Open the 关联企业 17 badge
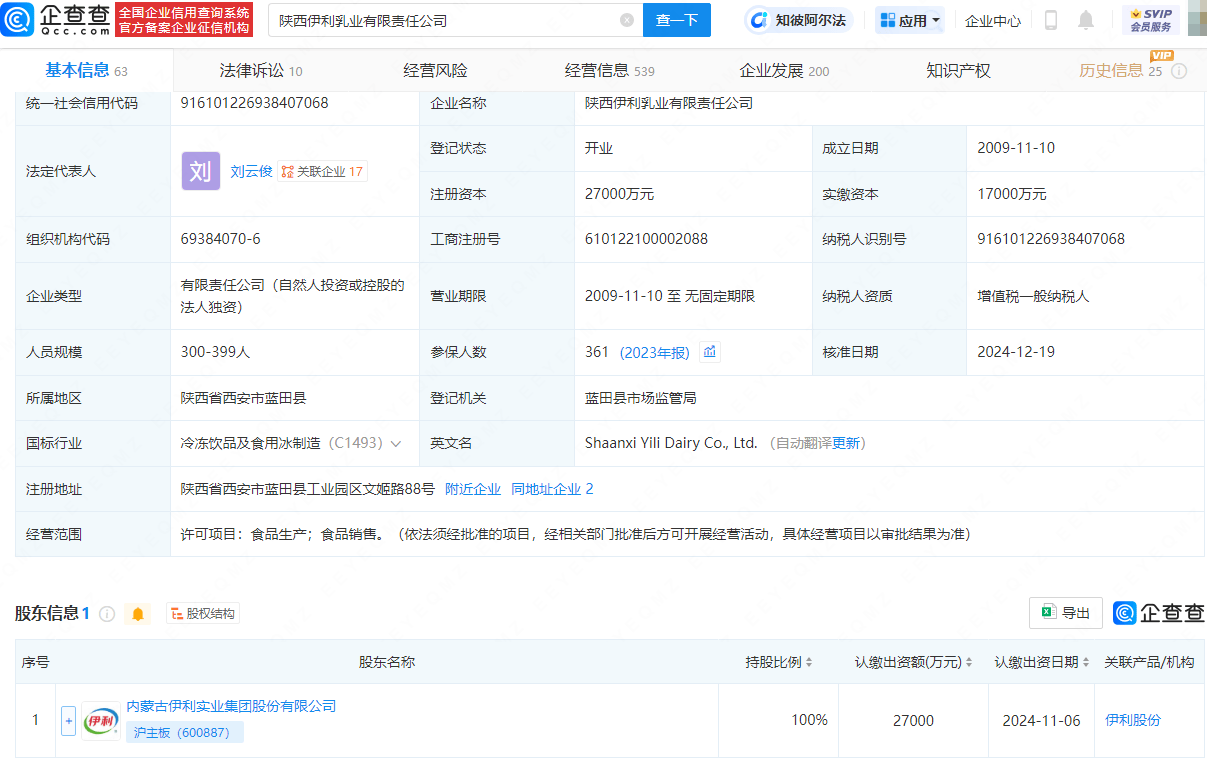This screenshot has width=1207, height=758. pyautogui.click(x=322, y=171)
